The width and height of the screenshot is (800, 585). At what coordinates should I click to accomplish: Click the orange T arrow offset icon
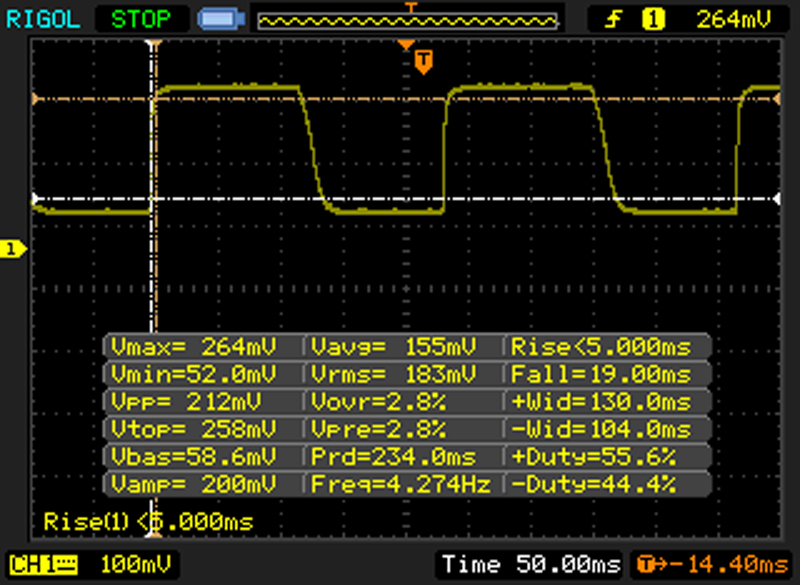652,565
